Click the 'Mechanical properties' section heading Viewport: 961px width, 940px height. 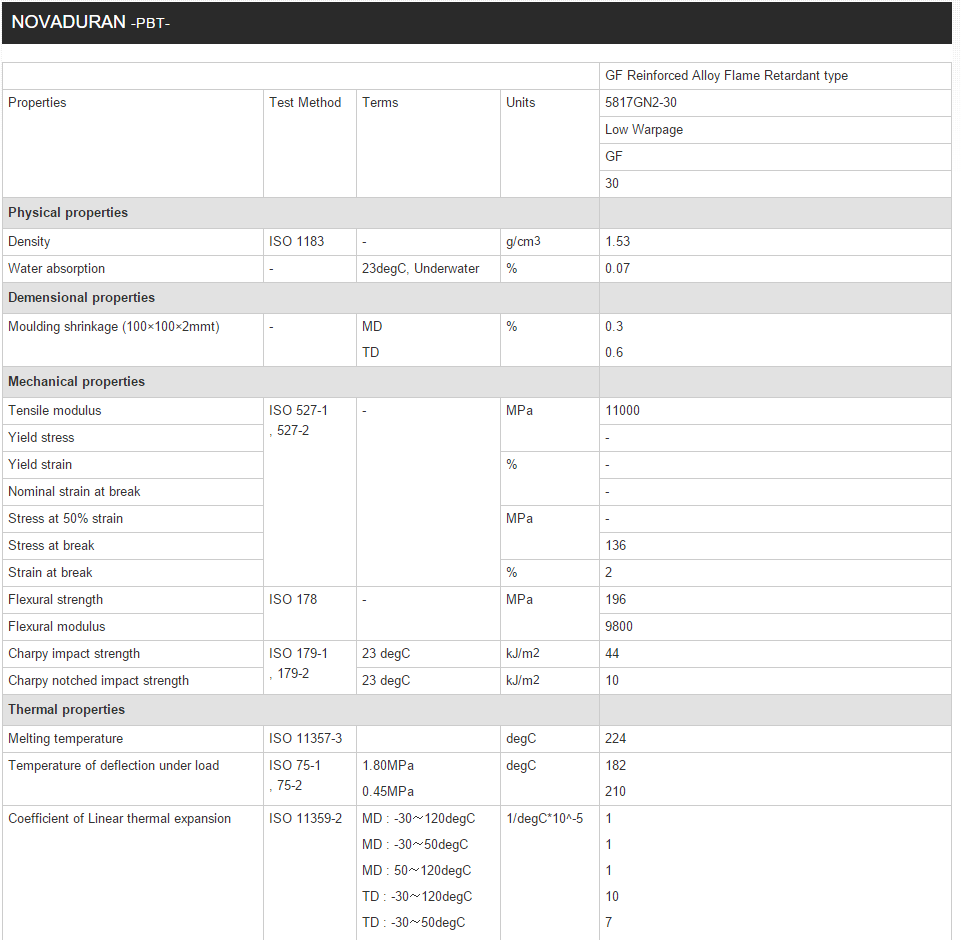point(76,381)
